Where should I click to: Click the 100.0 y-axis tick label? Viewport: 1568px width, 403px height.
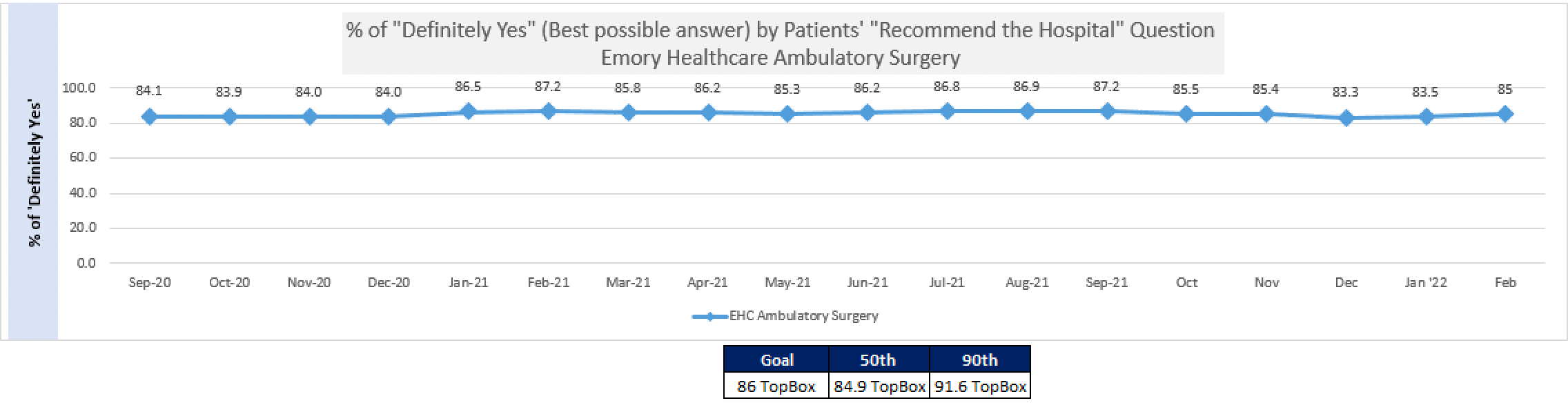[x=79, y=88]
